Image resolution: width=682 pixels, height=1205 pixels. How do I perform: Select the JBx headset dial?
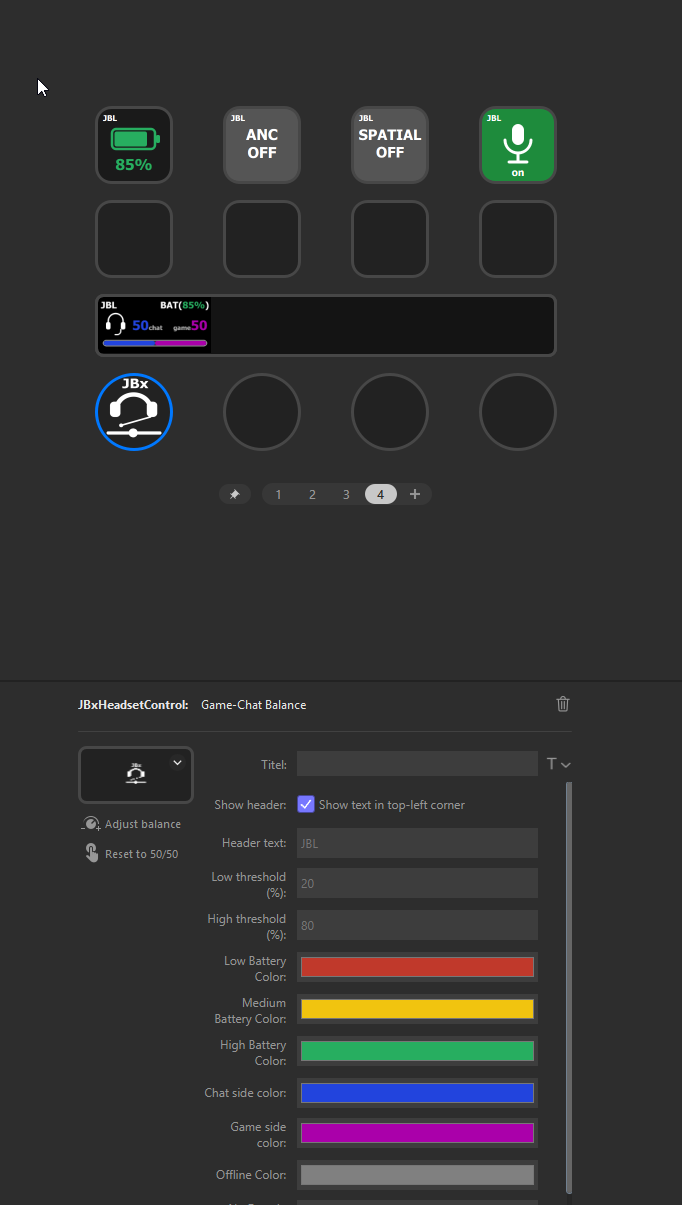(x=134, y=412)
